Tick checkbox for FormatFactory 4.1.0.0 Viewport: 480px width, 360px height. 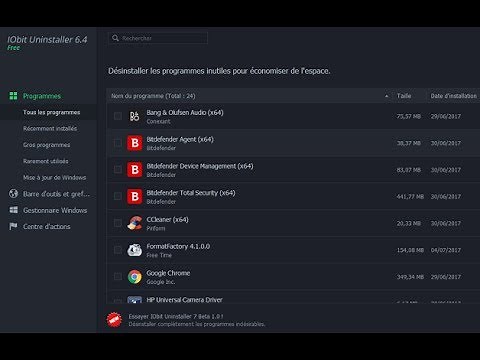[x=118, y=250]
